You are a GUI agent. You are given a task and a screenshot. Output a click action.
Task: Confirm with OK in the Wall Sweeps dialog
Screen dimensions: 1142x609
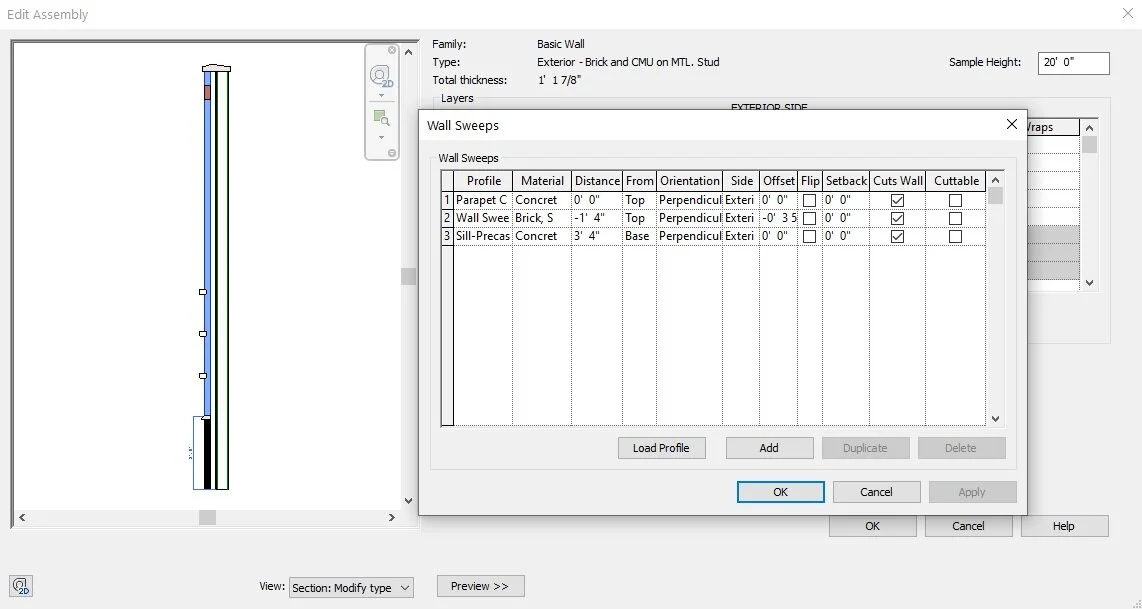[x=780, y=491]
